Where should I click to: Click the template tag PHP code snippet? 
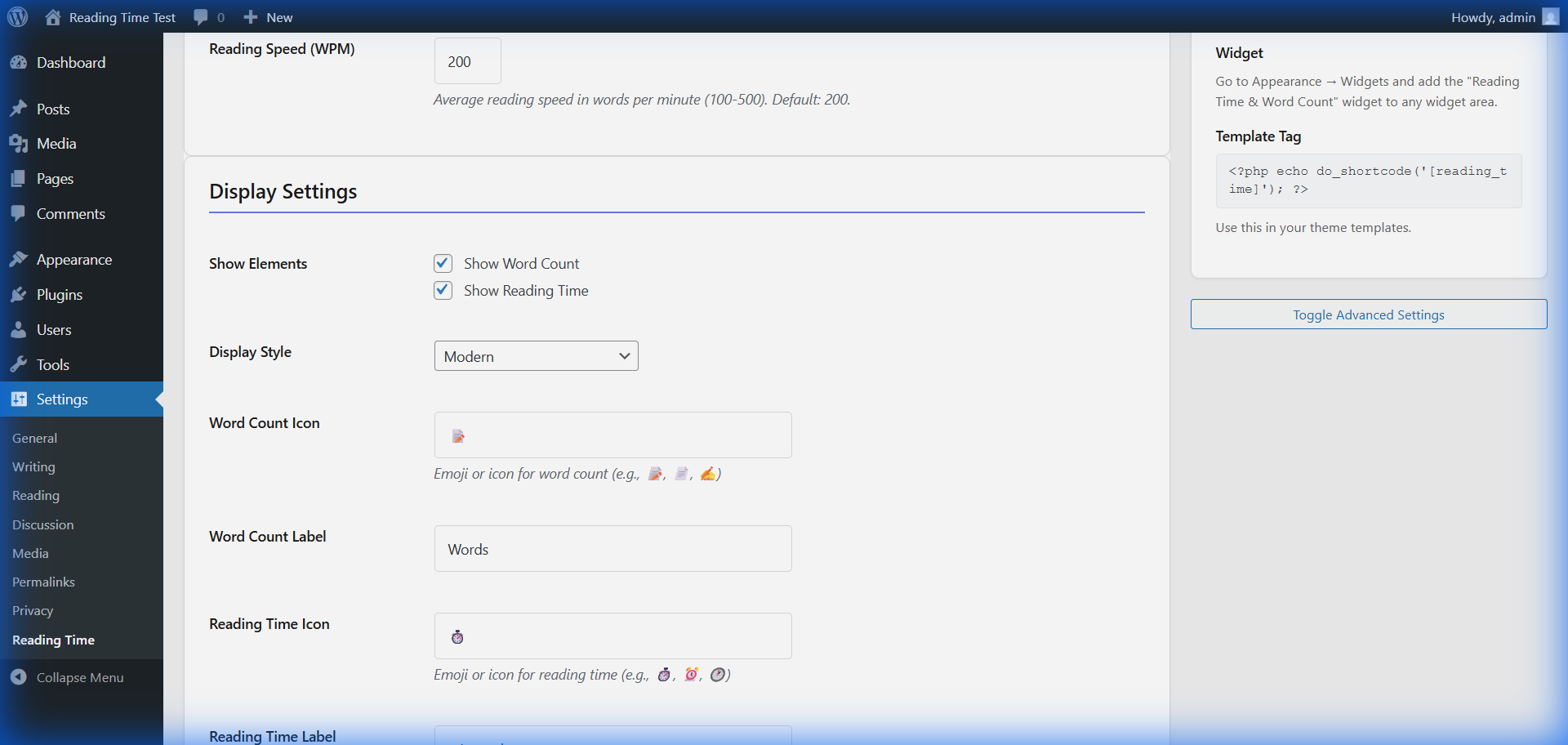click(x=1369, y=181)
